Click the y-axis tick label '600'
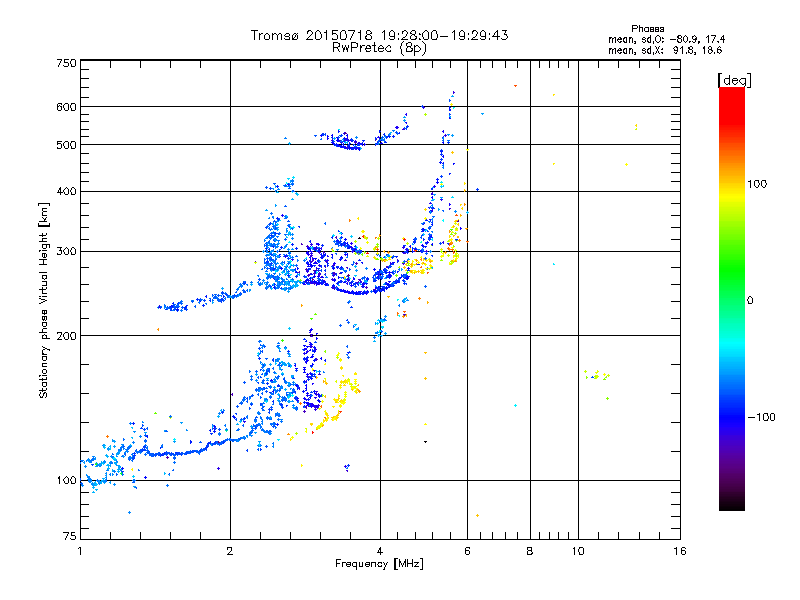The width and height of the screenshot is (800, 600). click(x=67, y=107)
